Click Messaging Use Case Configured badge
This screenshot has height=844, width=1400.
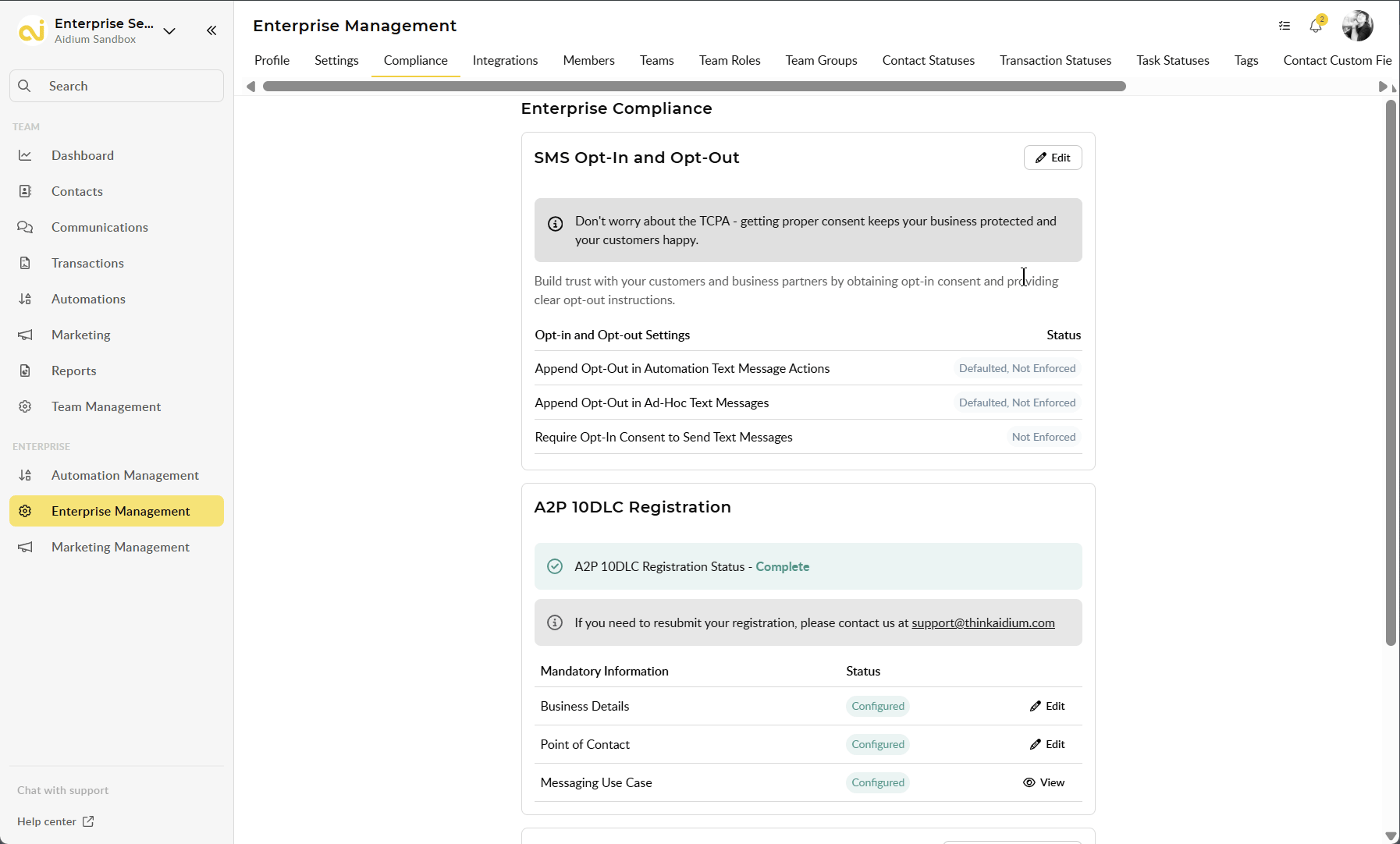[x=878, y=782]
